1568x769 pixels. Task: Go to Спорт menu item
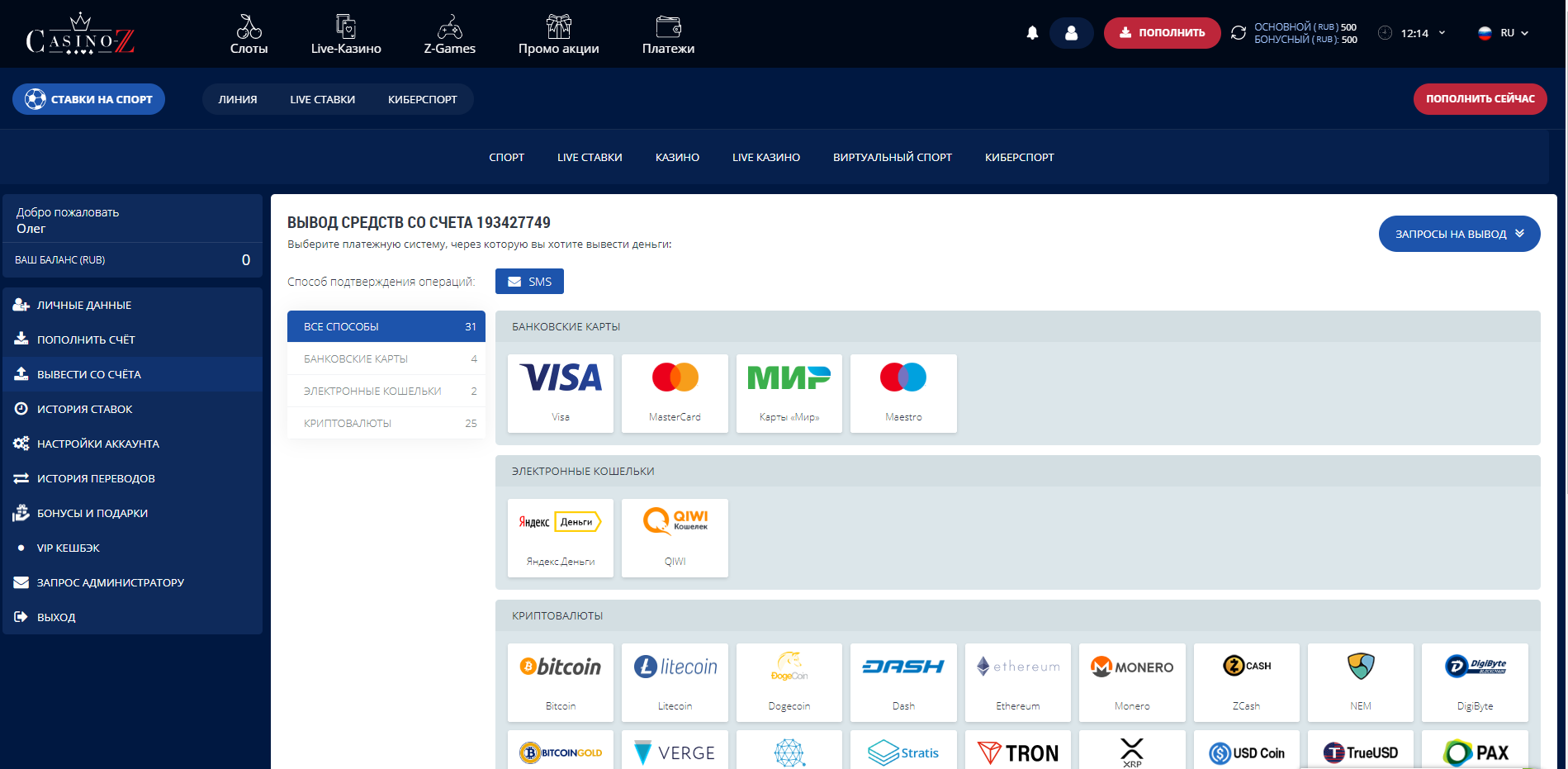pyautogui.click(x=506, y=157)
